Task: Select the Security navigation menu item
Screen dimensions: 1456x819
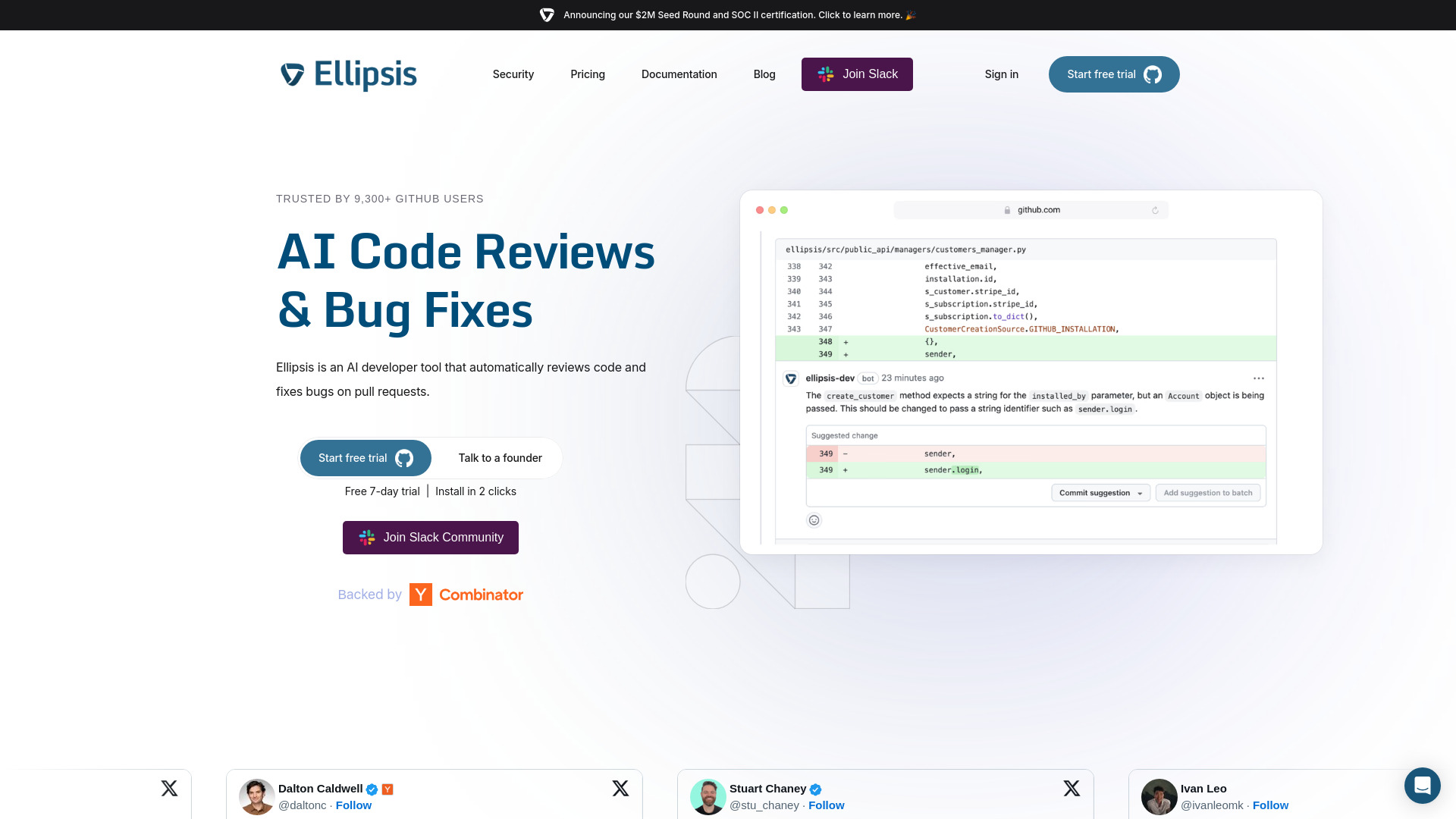Action: 513,74
